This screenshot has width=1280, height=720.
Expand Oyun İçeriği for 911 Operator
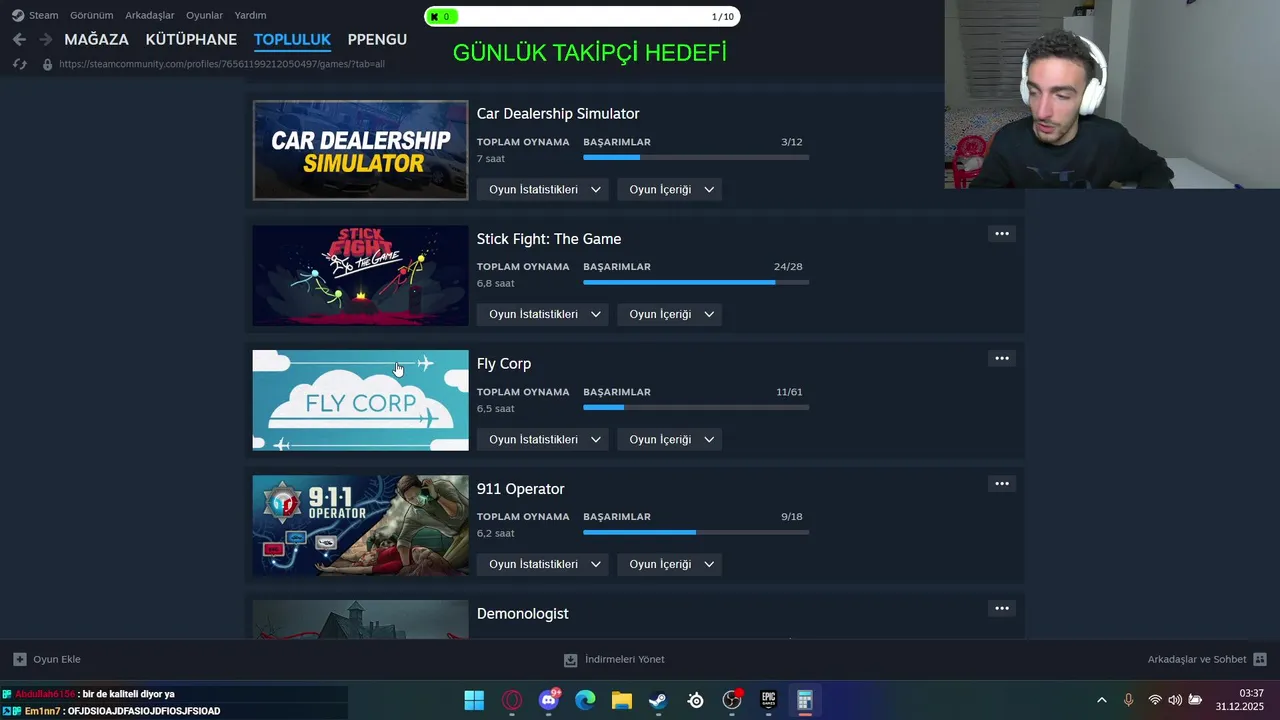pos(670,564)
